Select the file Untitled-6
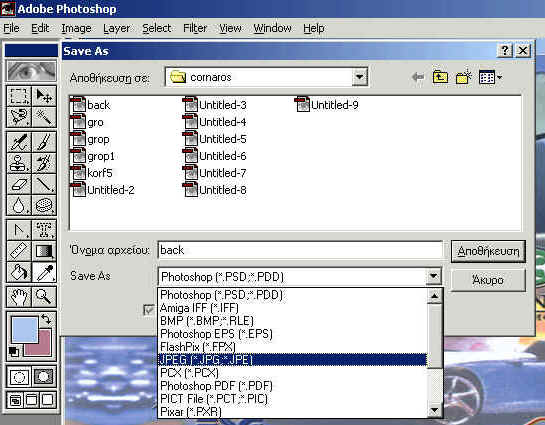Screen dimensions: 545x425 click(x=215, y=156)
